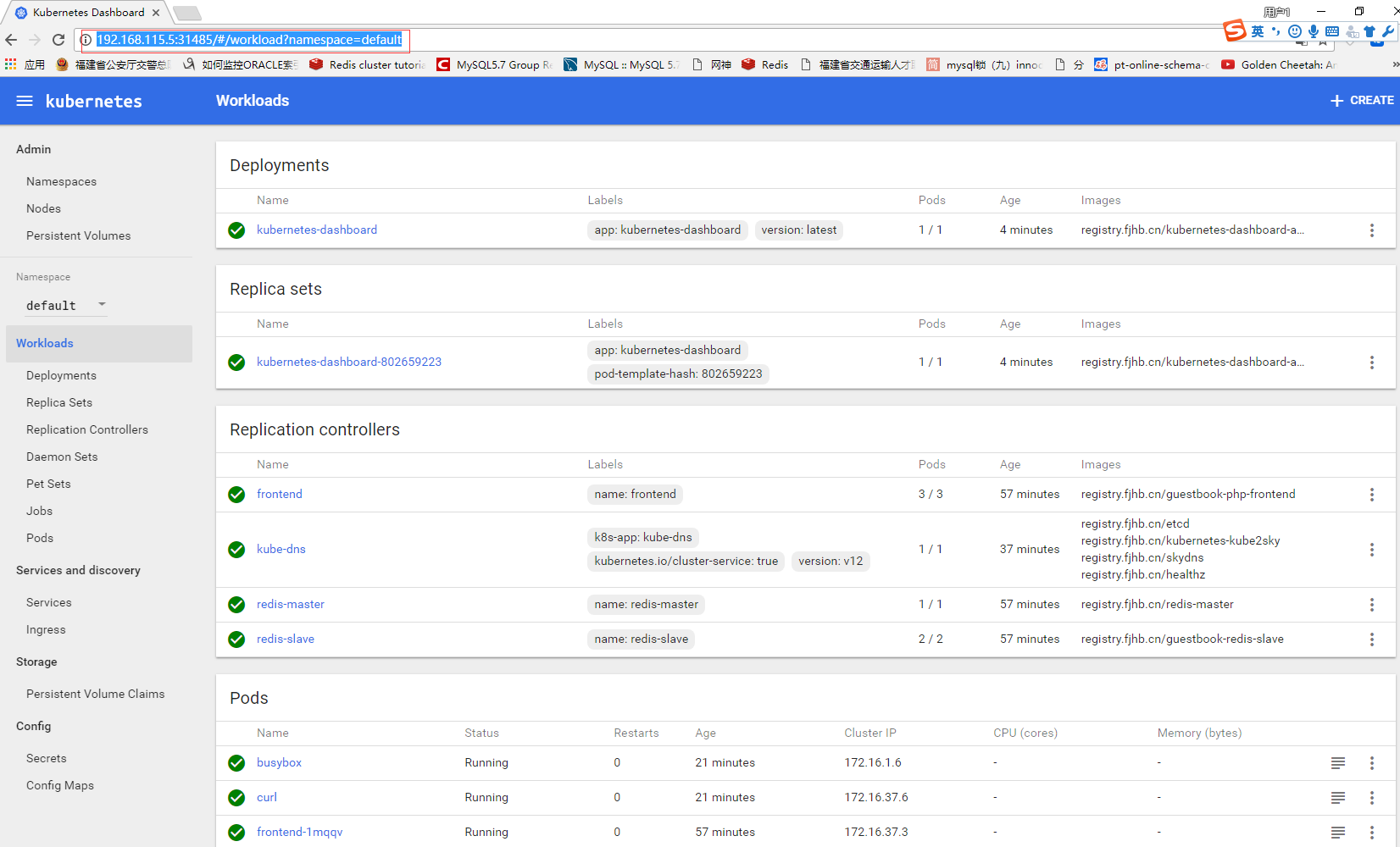Open frontend replication controller link
Viewport: 1400px width, 847px height.
[x=280, y=495]
